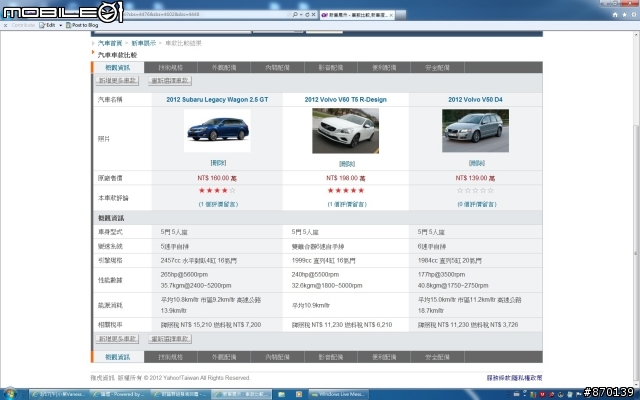Image resolution: width=640 pixels, height=400 pixels.
Task: Switch to the upper 技術規格 tab
Action: (171, 67)
